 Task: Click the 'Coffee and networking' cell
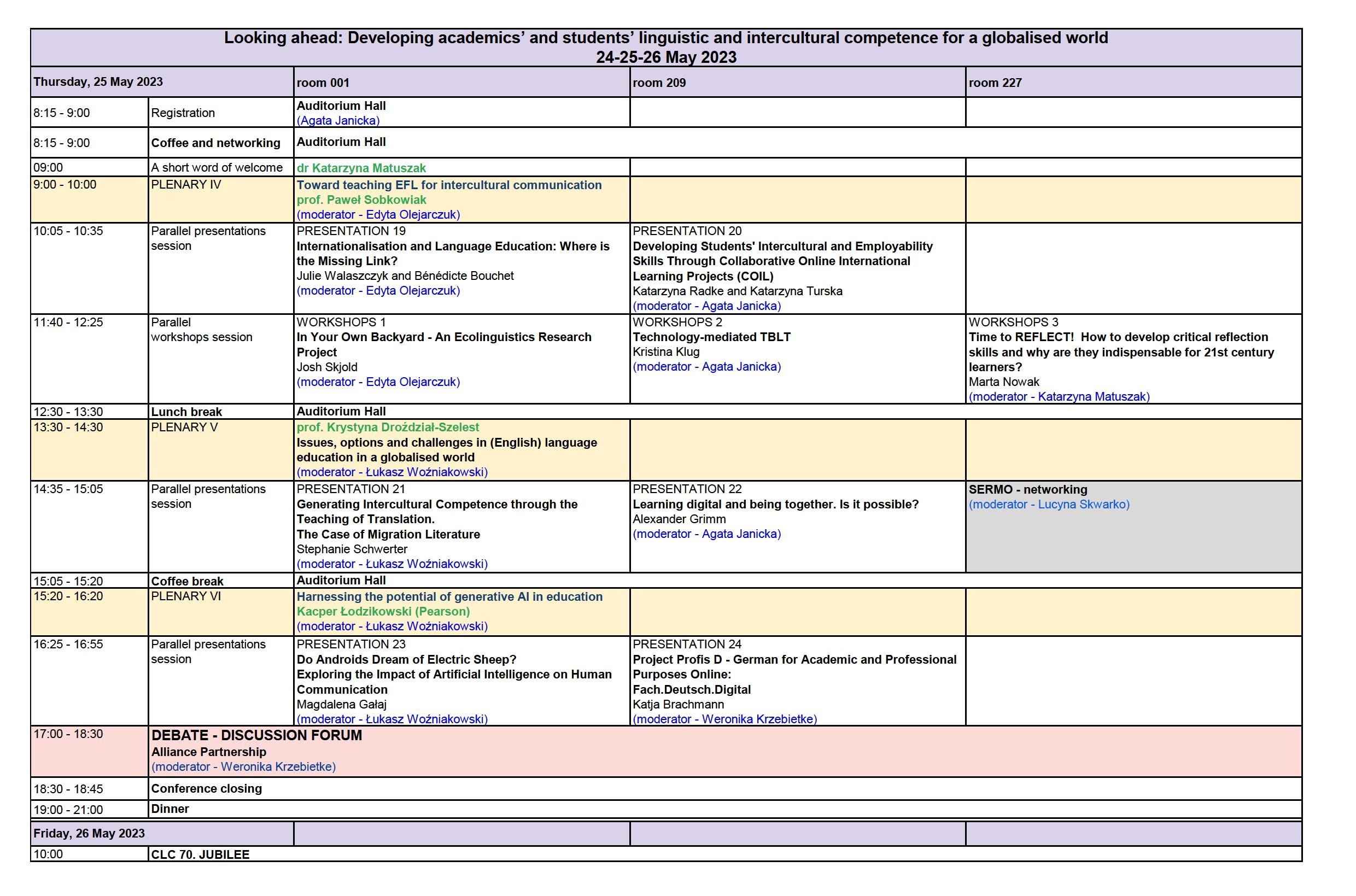click(x=220, y=143)
